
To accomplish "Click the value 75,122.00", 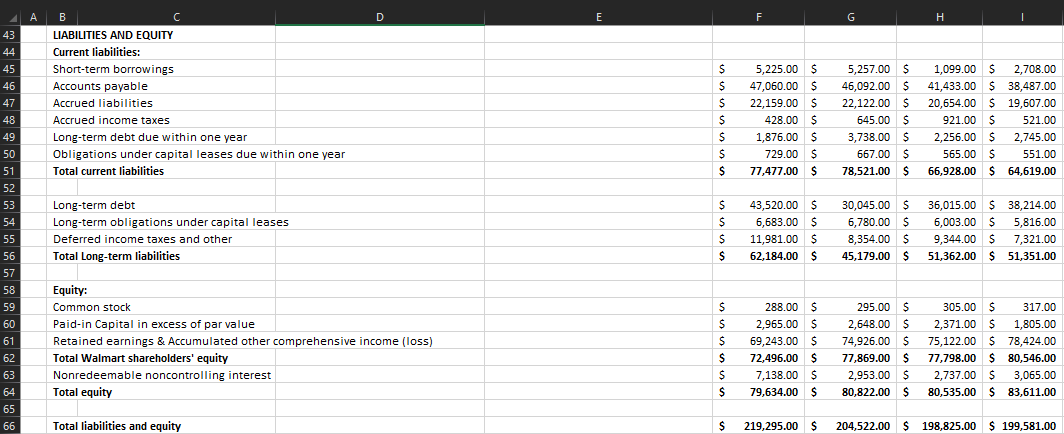I will click(x=951, y=341).
